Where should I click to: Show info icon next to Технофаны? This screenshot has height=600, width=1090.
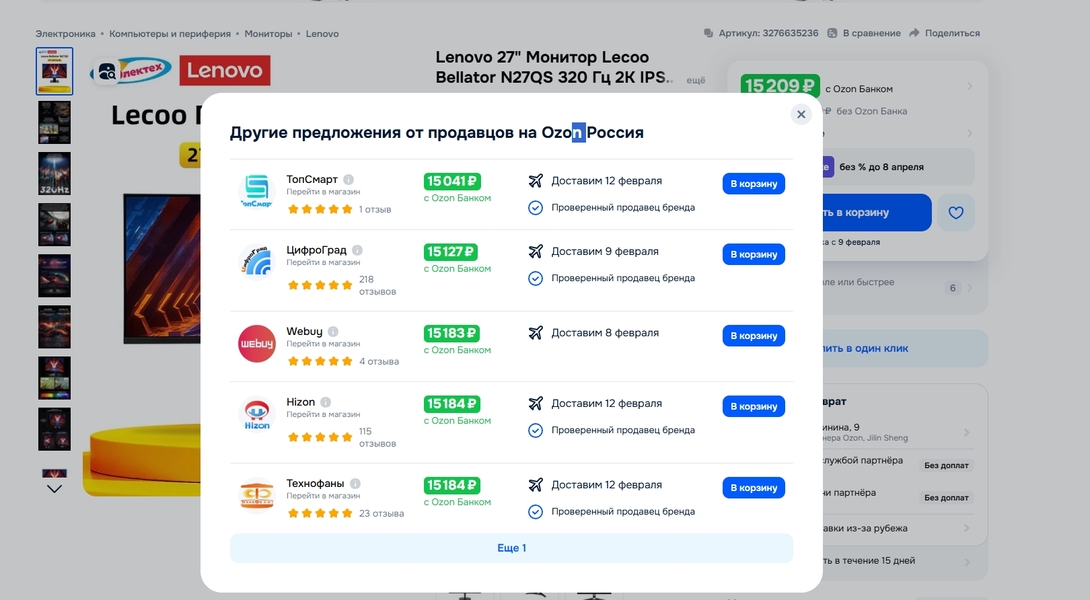[x=355, y=483]
